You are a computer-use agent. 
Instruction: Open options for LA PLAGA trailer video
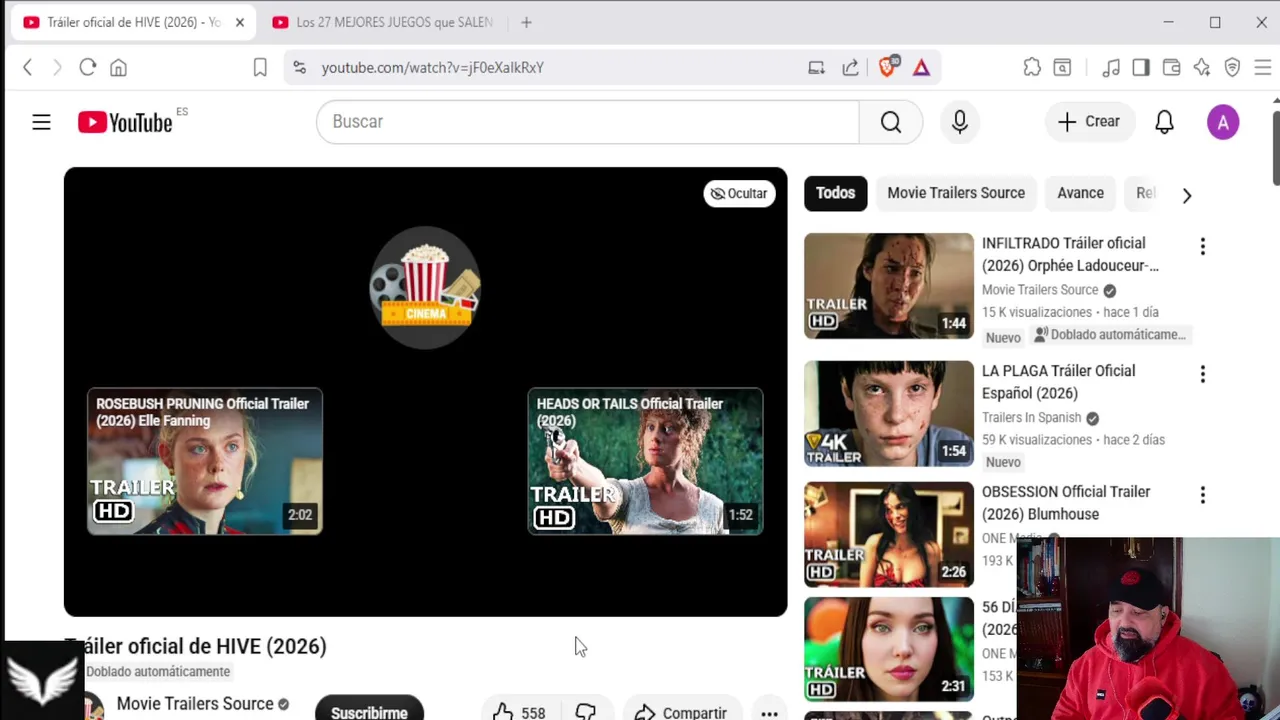point(1202,374)
